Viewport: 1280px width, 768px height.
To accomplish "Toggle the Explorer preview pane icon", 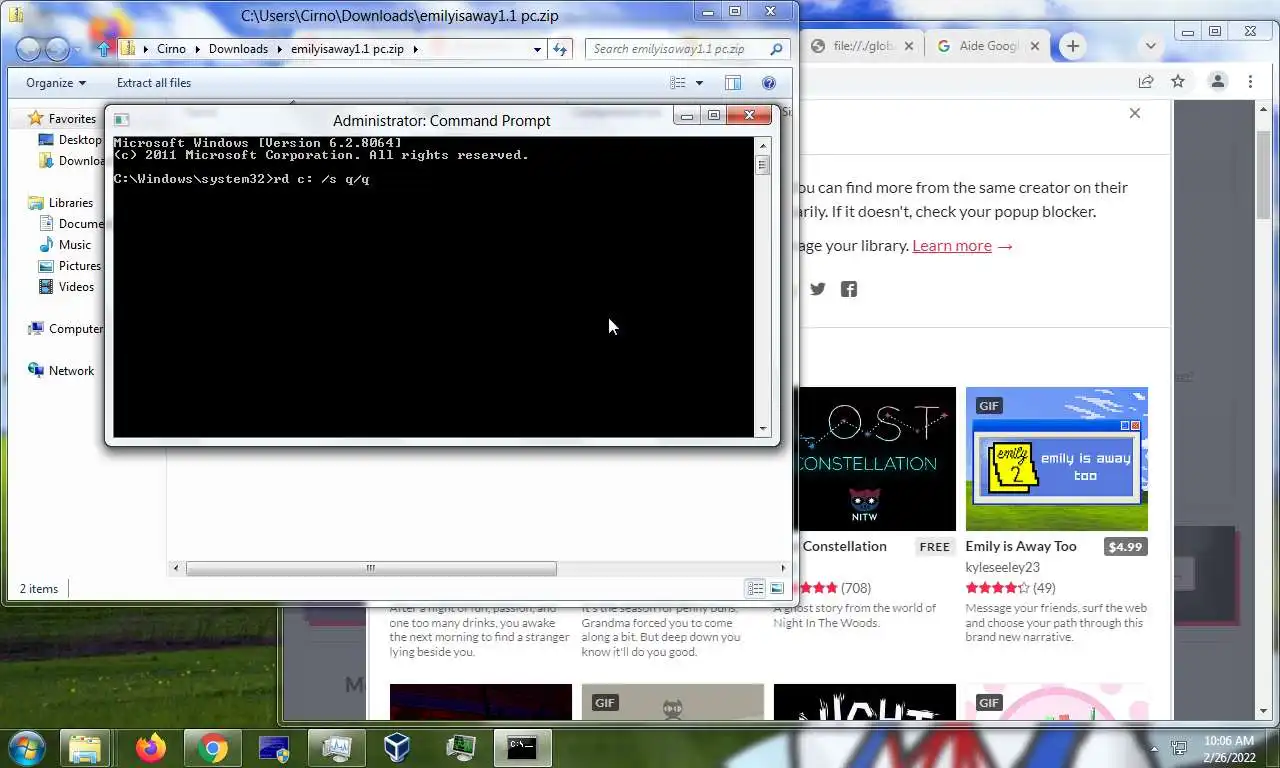I will tap(733, 83).
